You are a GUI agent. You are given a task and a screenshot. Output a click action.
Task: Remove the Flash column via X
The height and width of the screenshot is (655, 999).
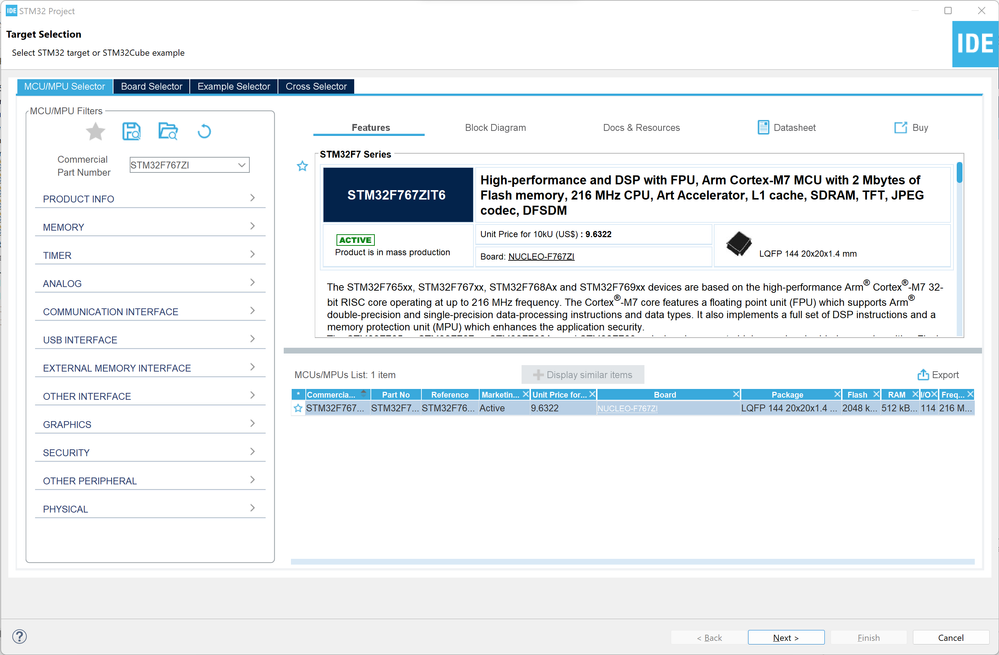(x=876, y=394)
